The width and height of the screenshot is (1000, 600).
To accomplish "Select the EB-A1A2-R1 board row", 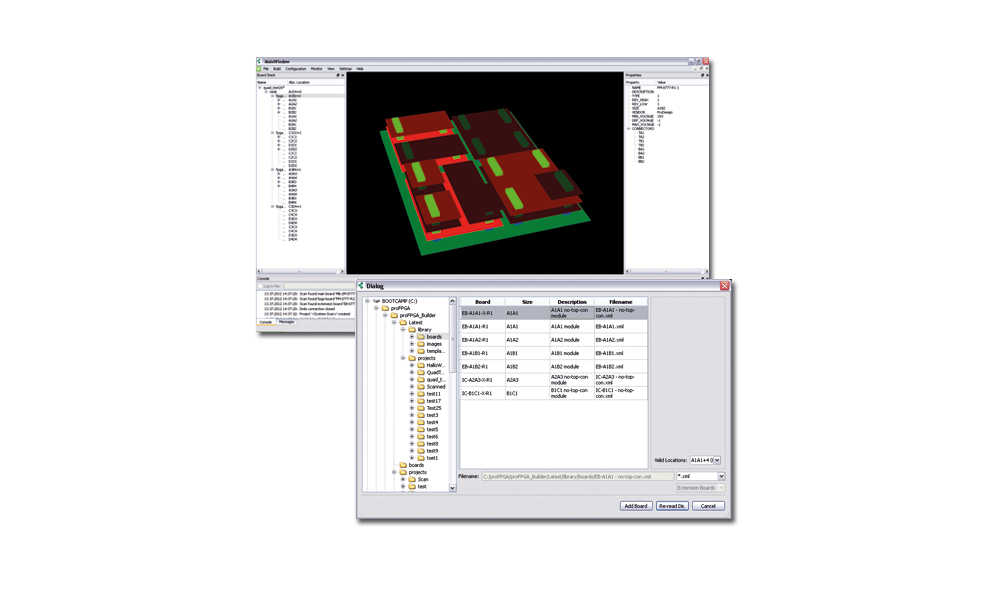I will (x=554, y=340).
